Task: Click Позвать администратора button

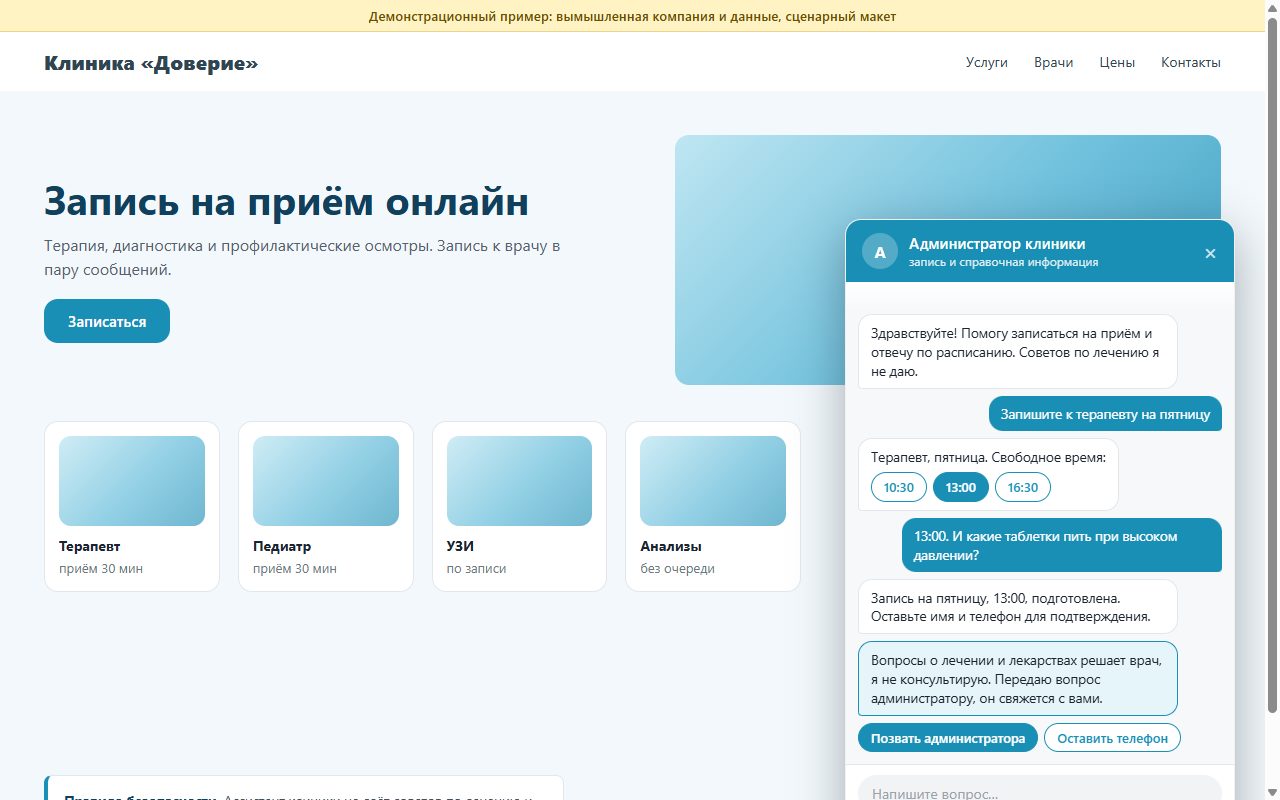Action: click(x=948, y=738)
